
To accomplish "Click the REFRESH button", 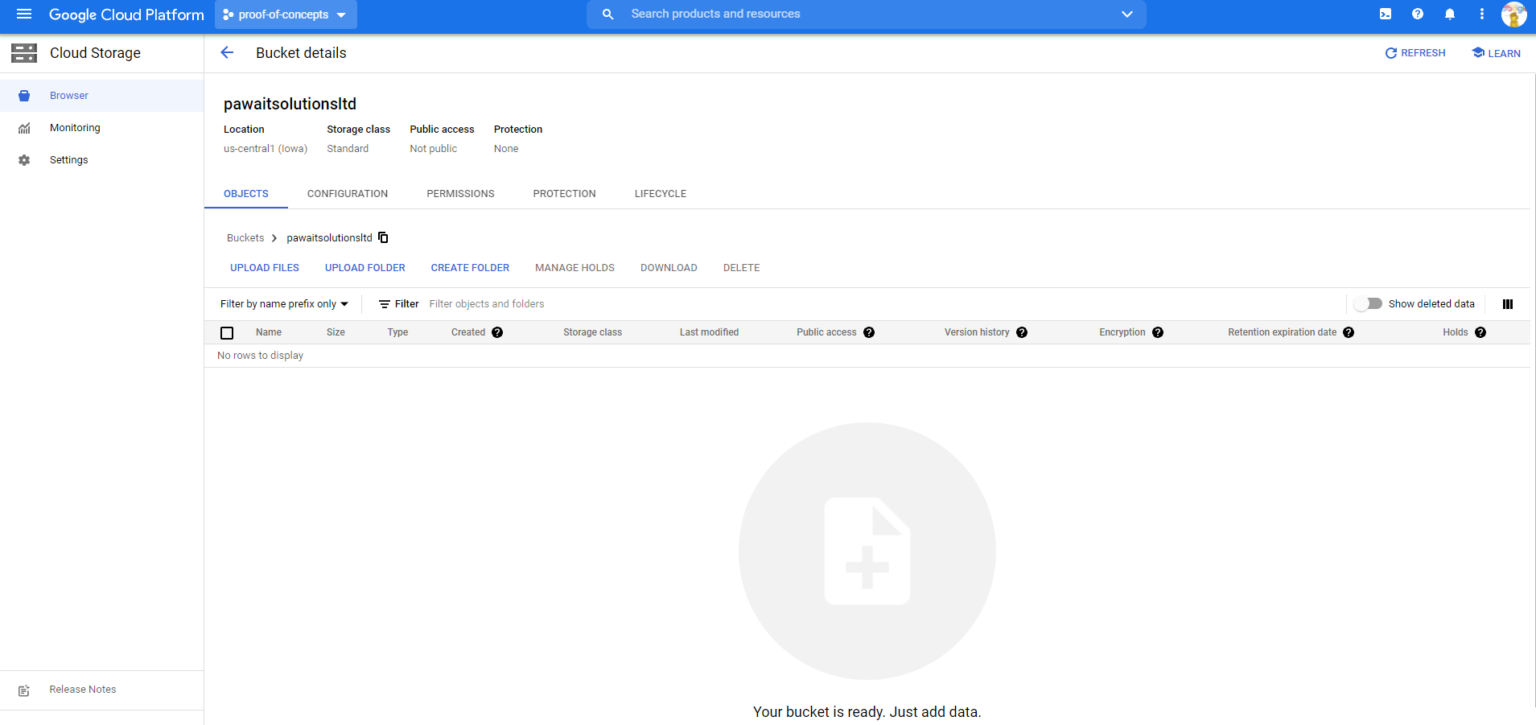I will 1415,53.
